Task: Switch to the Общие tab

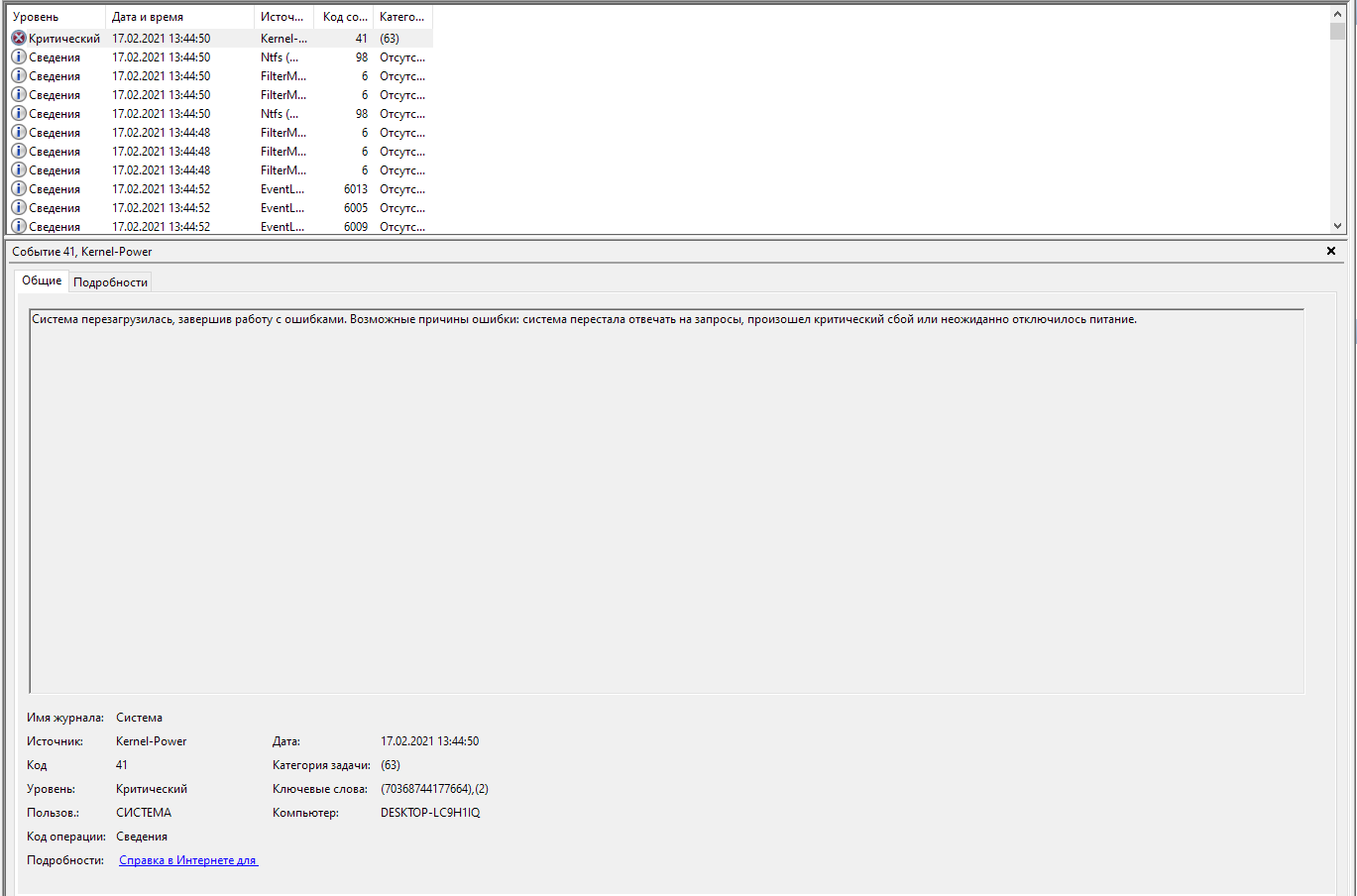Action: tap(42, 280)
